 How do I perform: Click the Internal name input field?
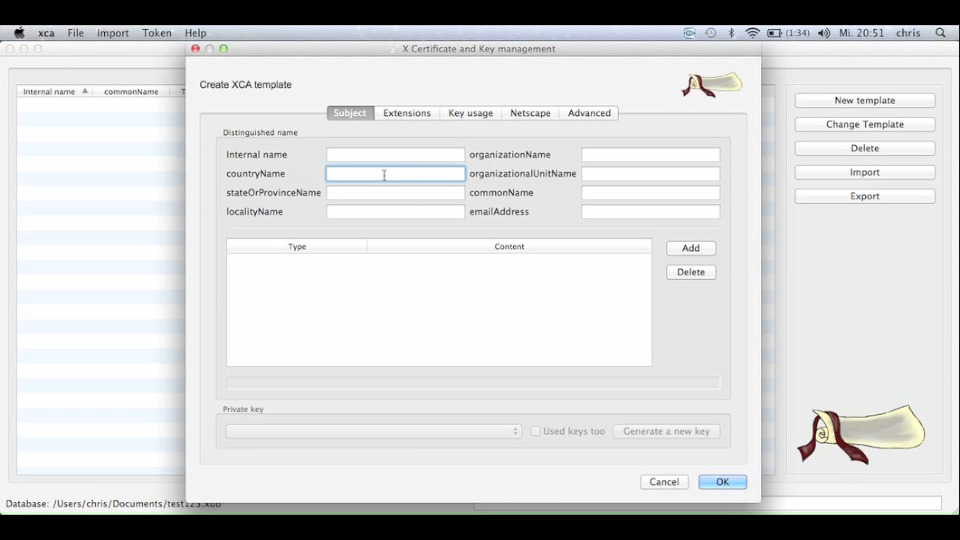[x=396, y=154]
